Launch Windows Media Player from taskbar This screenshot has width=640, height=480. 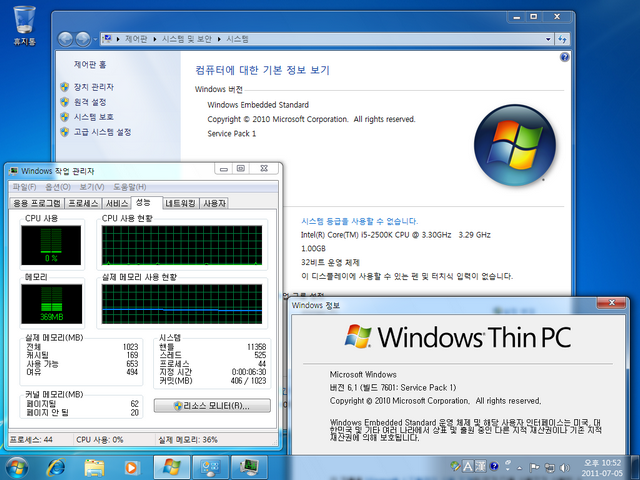tap(131, 468)
